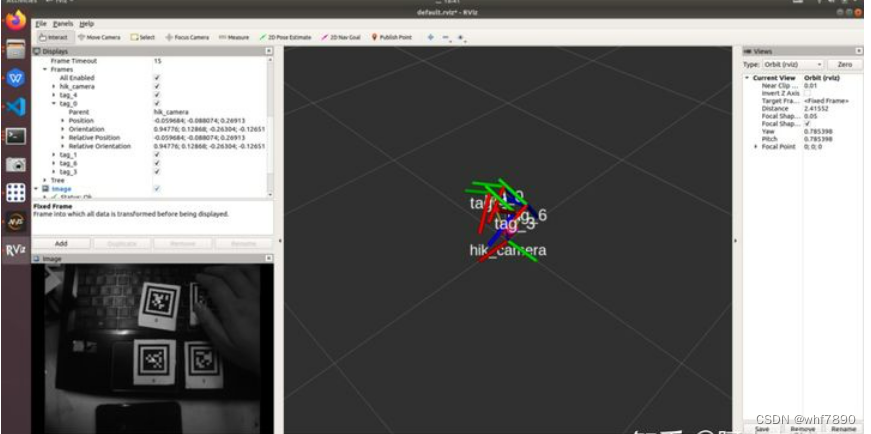Click the blue plus add-tool icon
This screenshot has height=434, width=871.
[x=431, y=37]
